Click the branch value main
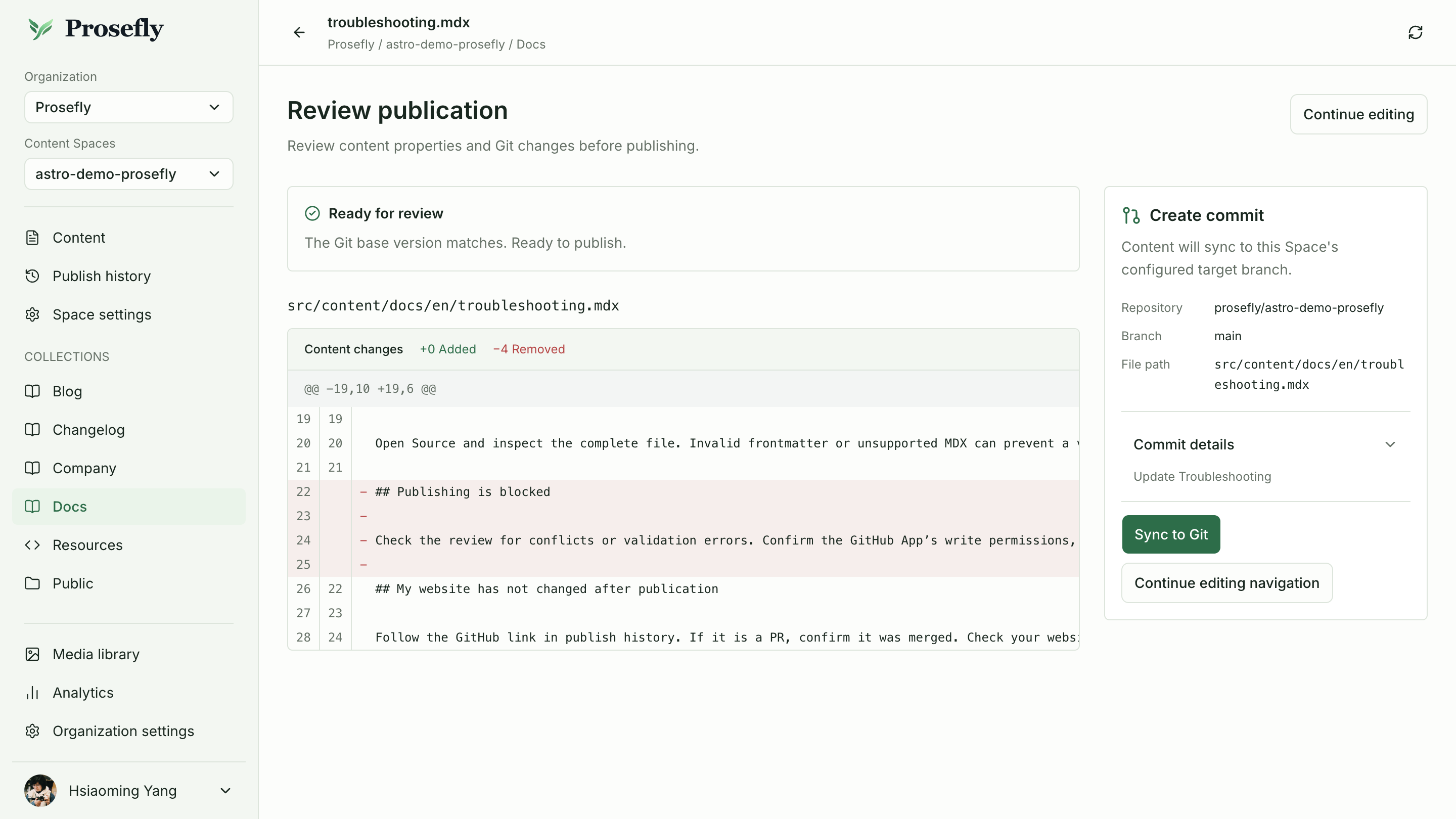Screen dimensions: 1456x819 click(1227, 336)
